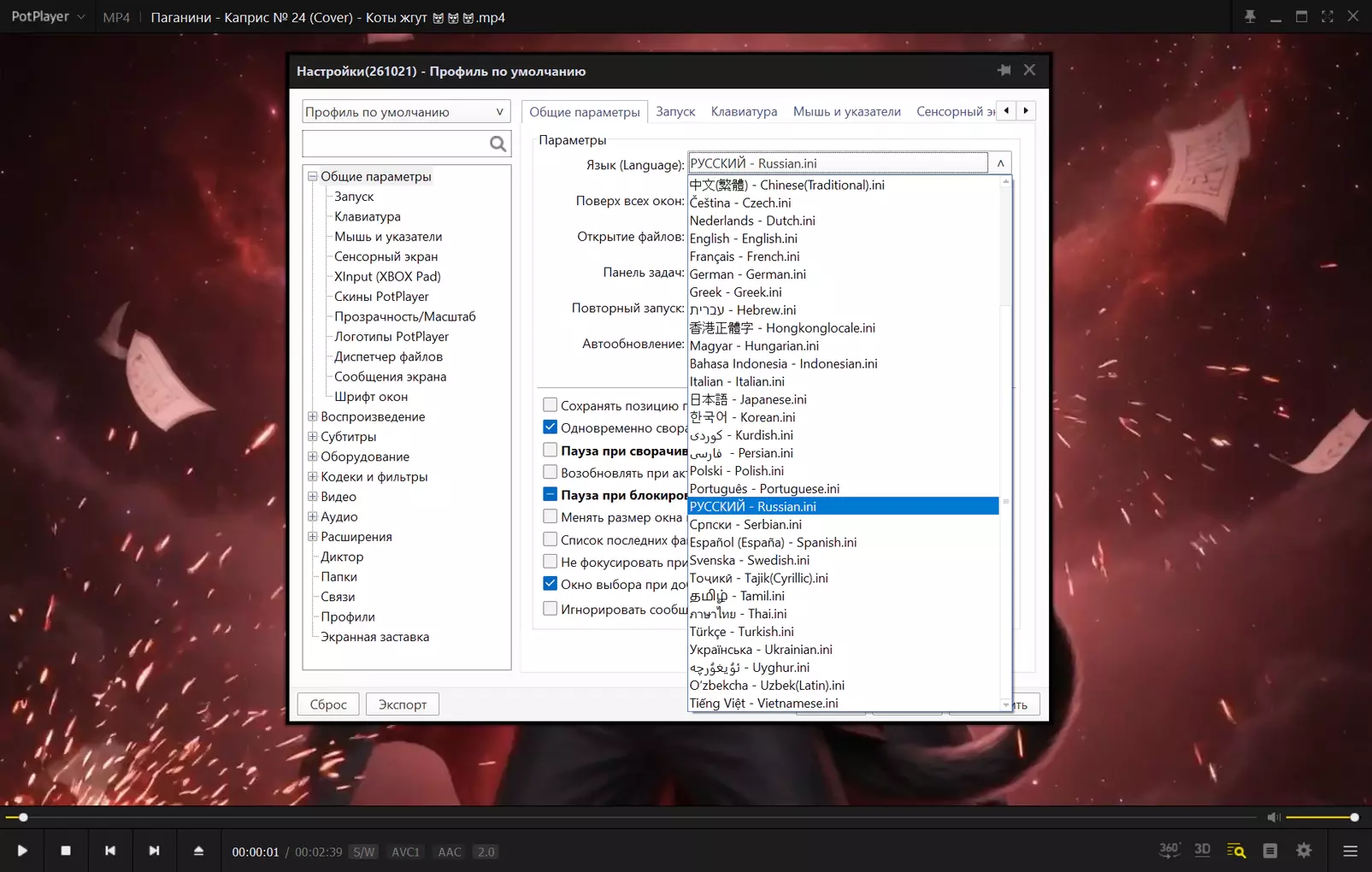Viewport: 1372px width, 872px height.
Task: Collapse the 'Общие параметры' tree node
Action: tap(313, 176)
